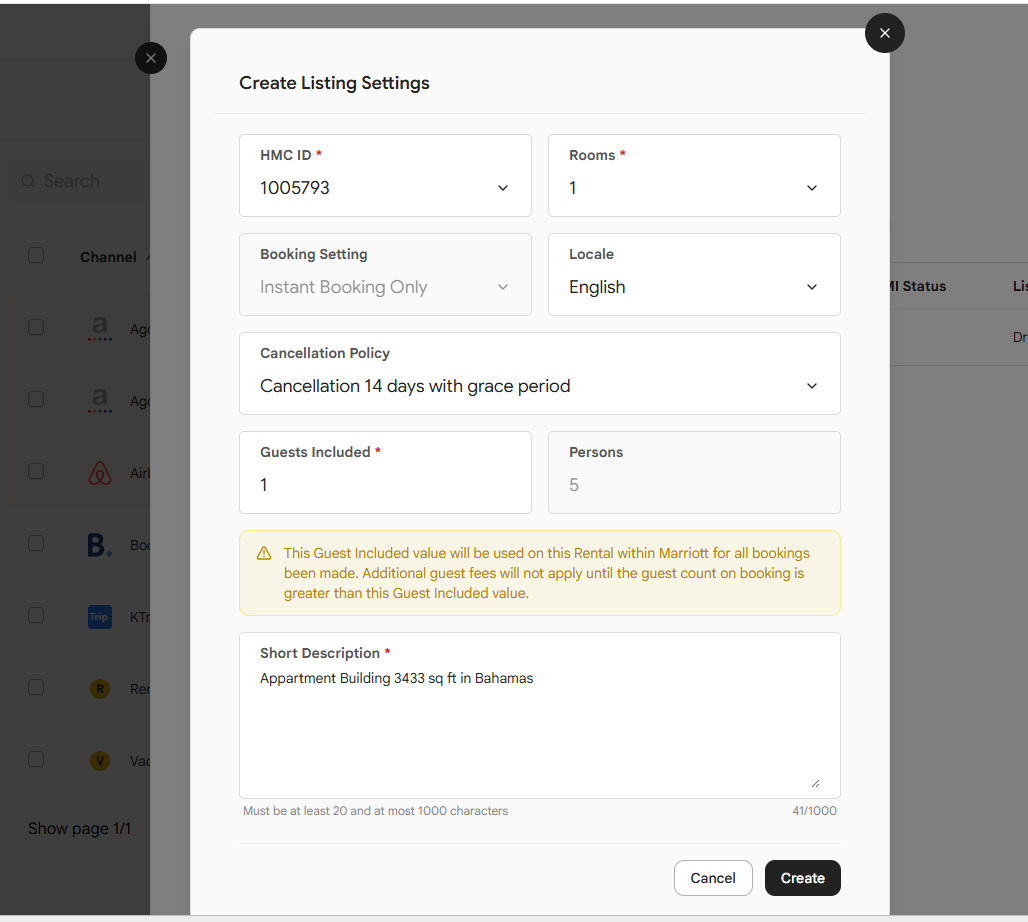This screenshot has height=922, width=1028.
Task: Check the Booking.com row checkbox
Action: click(36, 544)
